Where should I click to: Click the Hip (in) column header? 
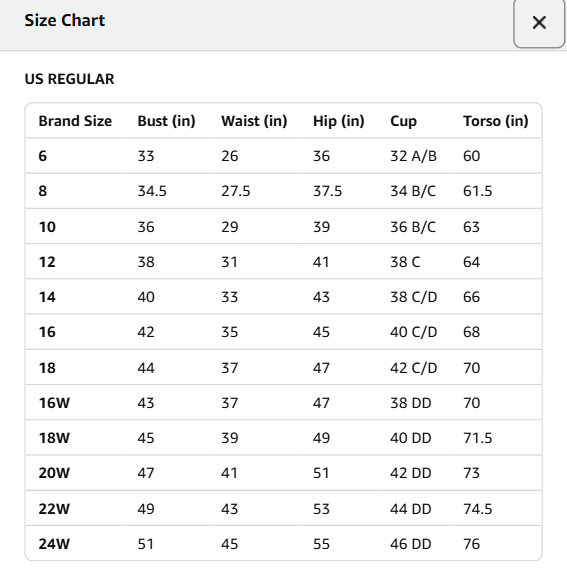point(339,121)
